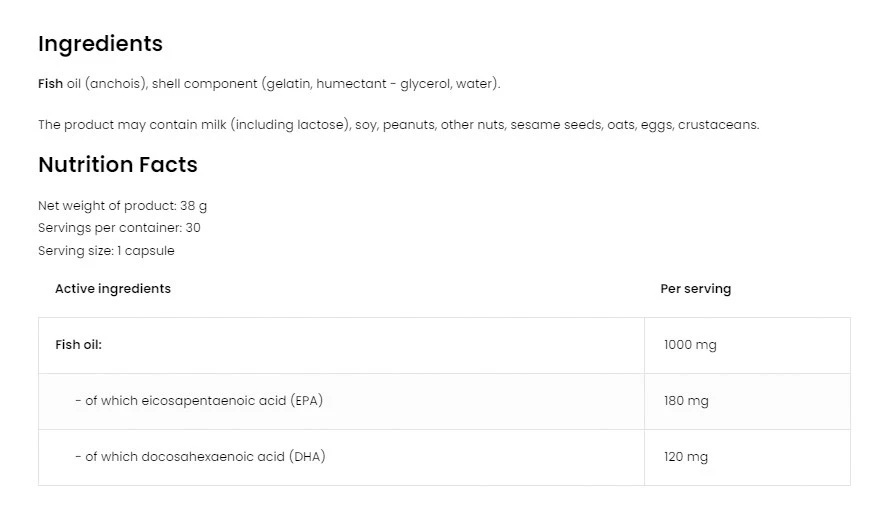Click the Net weight of product line

[x=122, y=205]
